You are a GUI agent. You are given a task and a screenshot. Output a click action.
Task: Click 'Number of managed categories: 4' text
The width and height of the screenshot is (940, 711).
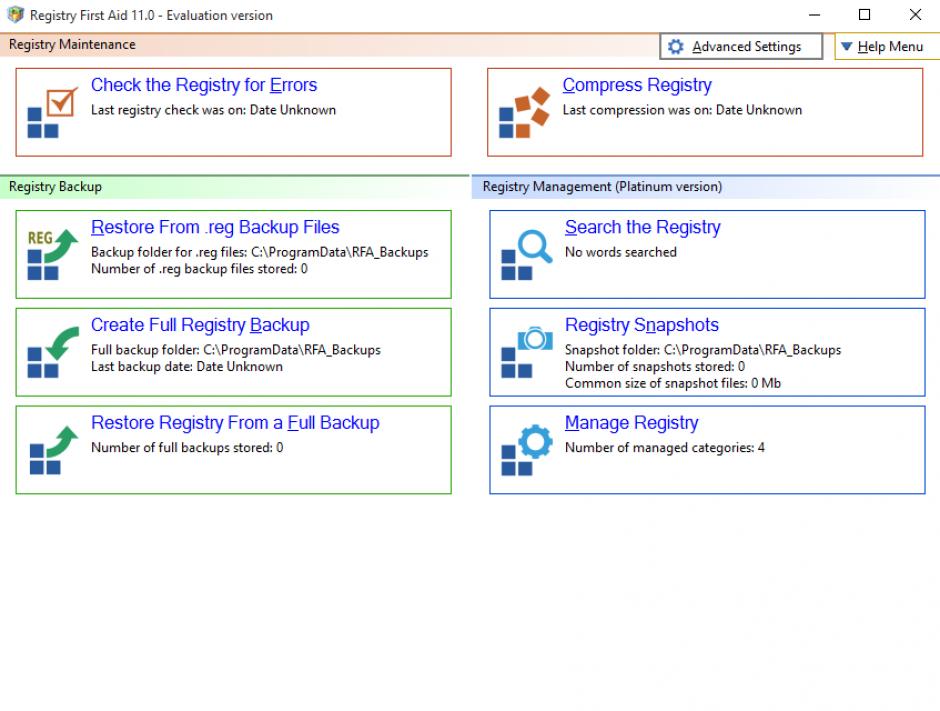point(665,448)
